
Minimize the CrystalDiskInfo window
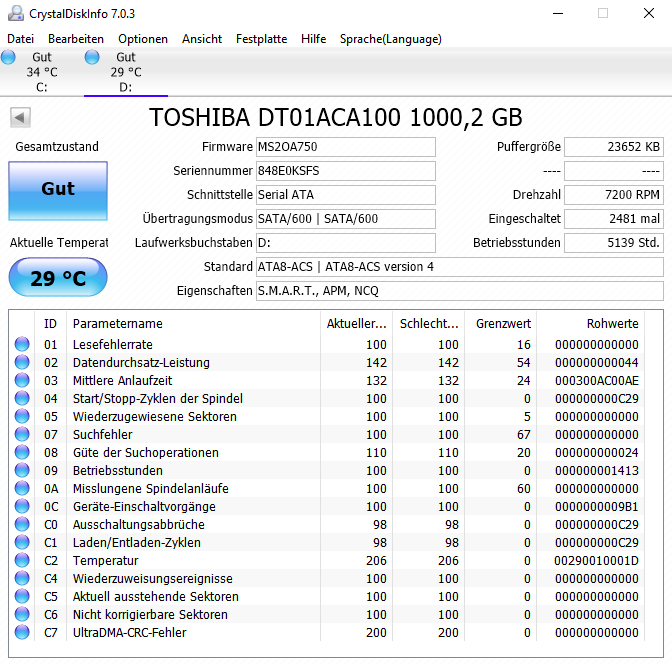558,13
